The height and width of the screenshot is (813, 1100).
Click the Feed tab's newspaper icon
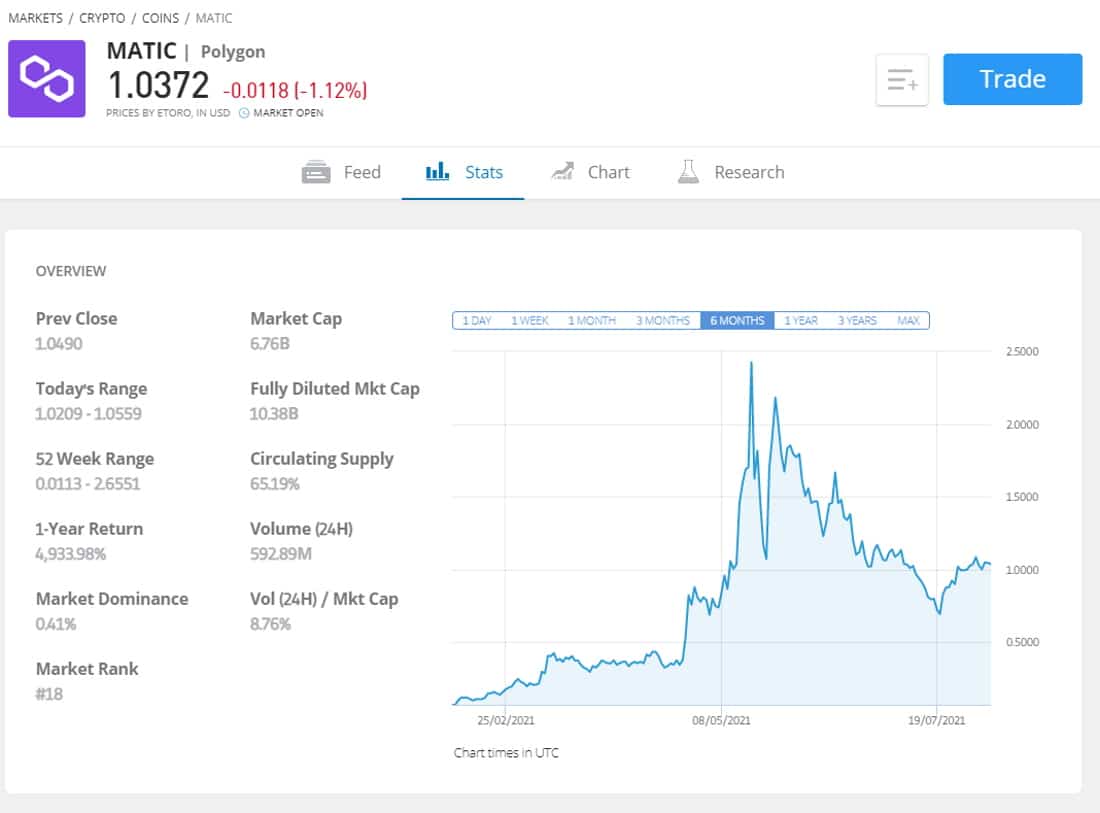[x=316, y=172]
